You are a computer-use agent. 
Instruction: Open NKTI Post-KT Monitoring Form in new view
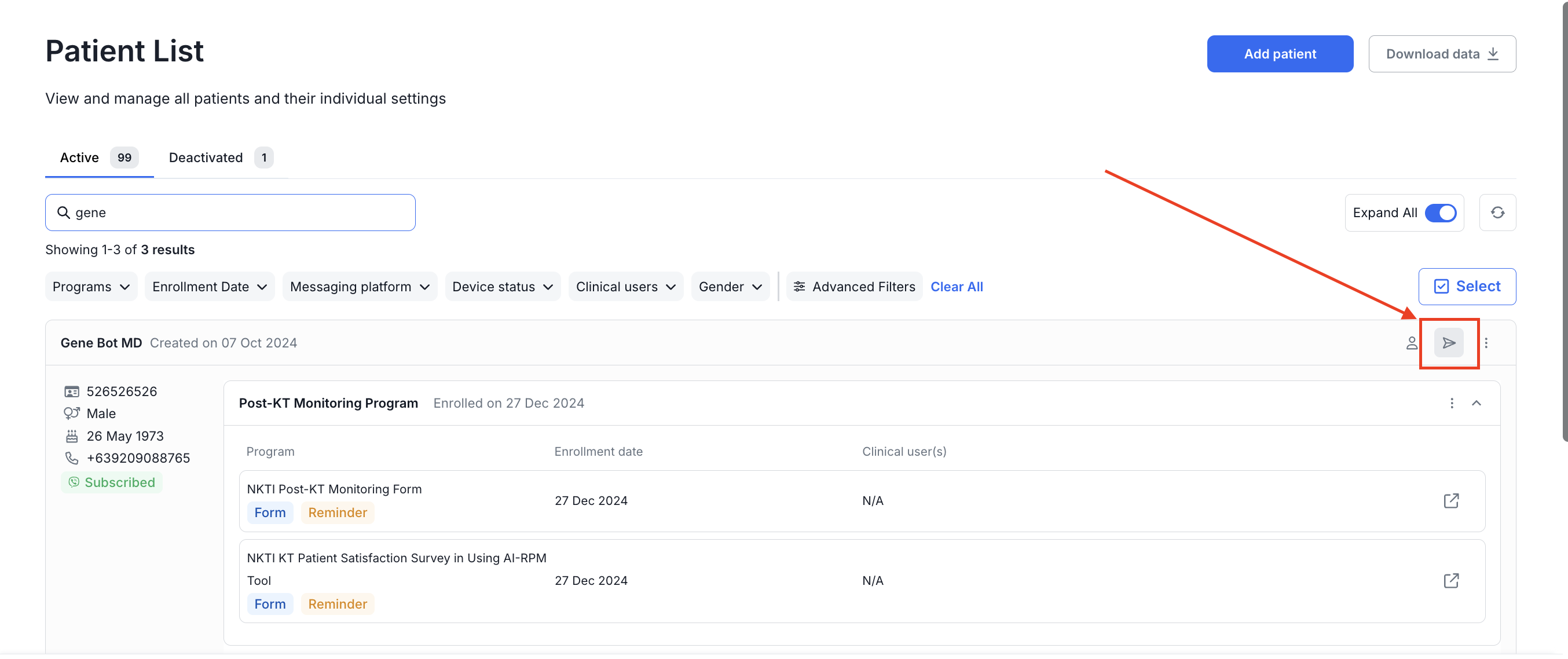pyautogui.click(x=1452, y=501)
